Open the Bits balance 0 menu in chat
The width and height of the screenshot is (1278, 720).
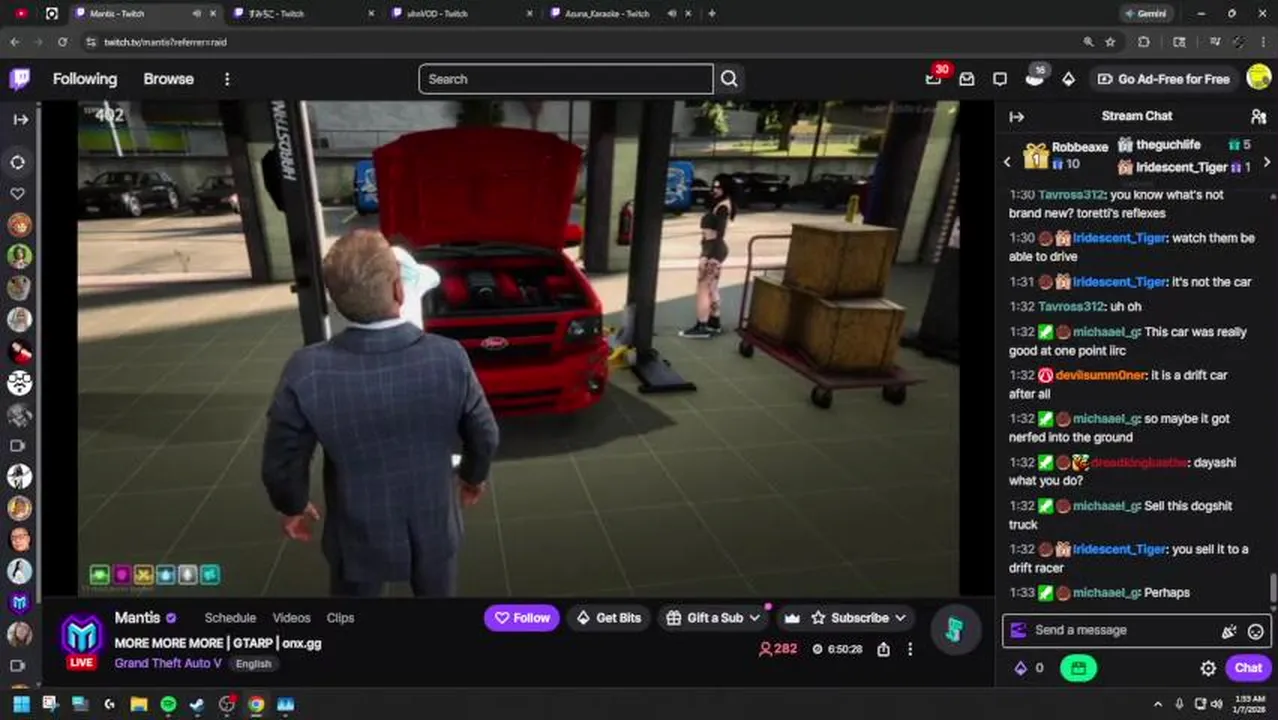[1029, 668]
